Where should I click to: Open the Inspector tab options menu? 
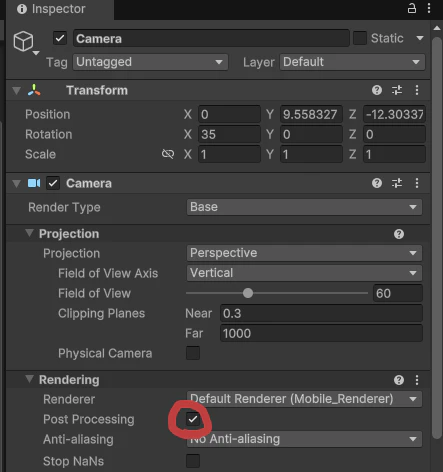click(429, 8)
